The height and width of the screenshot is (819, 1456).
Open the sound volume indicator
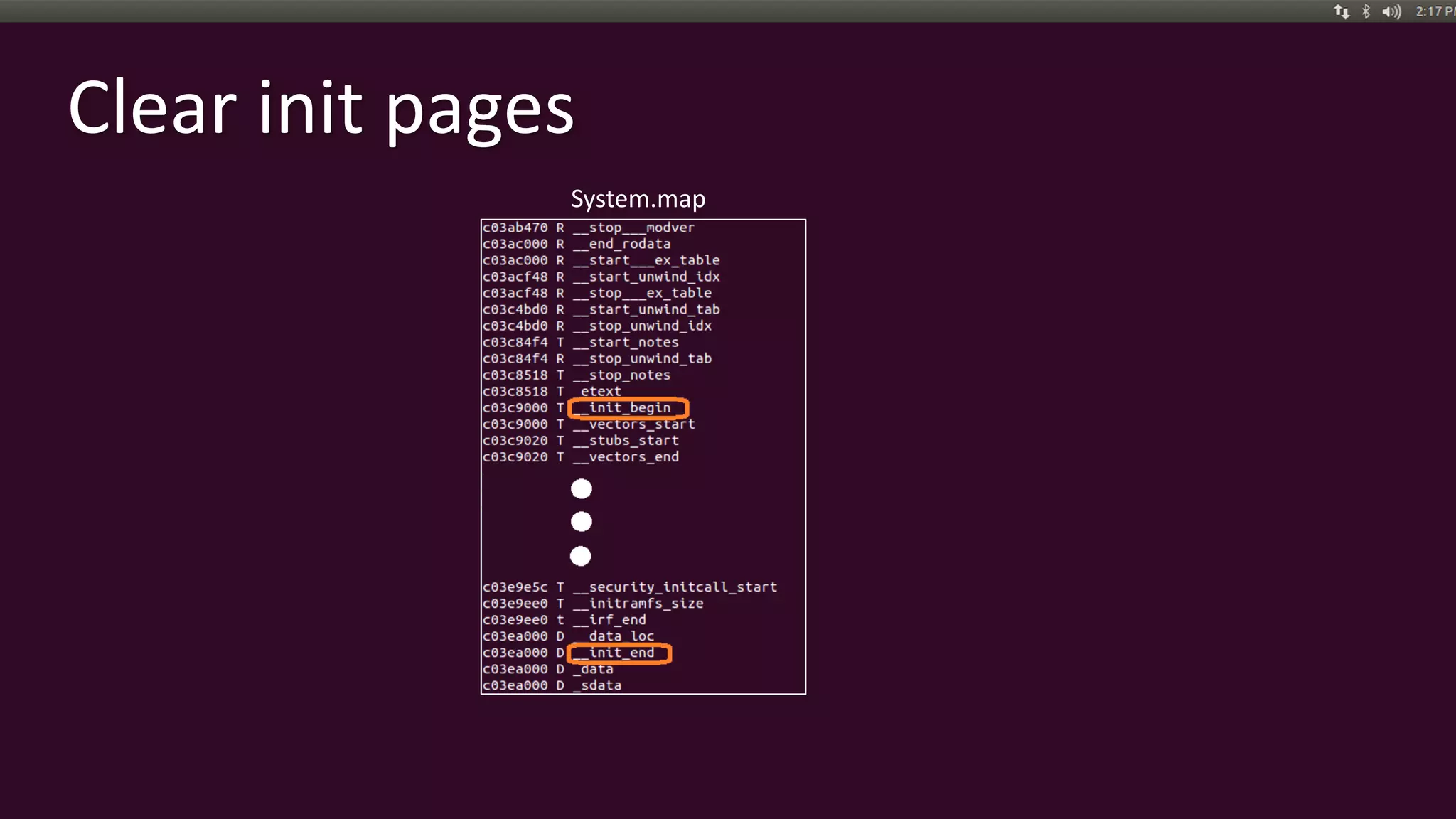click(x=1391, y=11)
